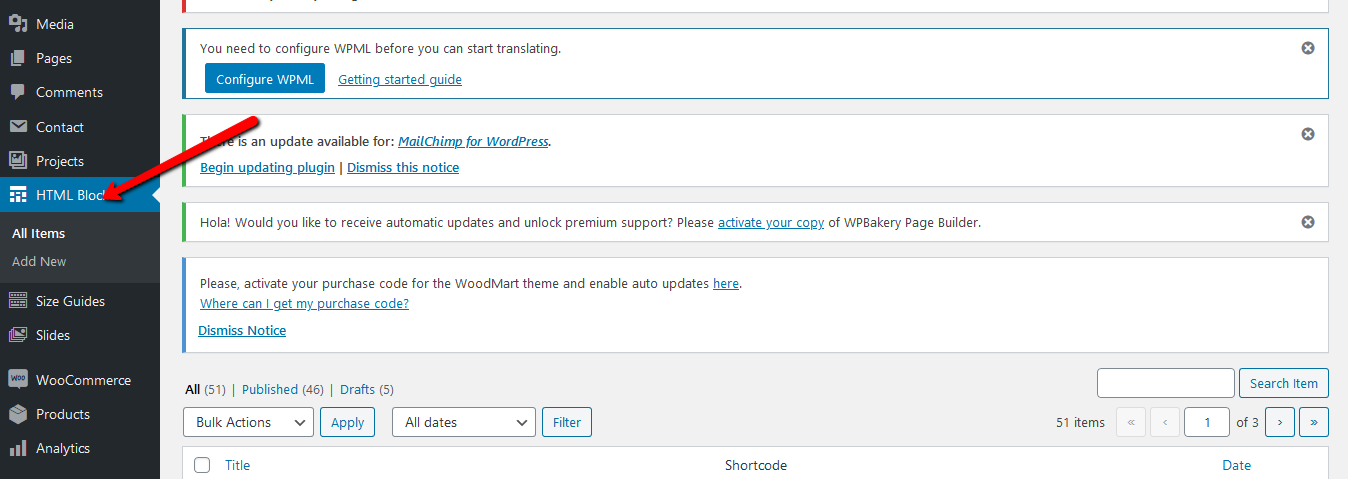
Task: Open Analytics via the bar chart icon
Action: pyautogui.click(x=18, y=448)
